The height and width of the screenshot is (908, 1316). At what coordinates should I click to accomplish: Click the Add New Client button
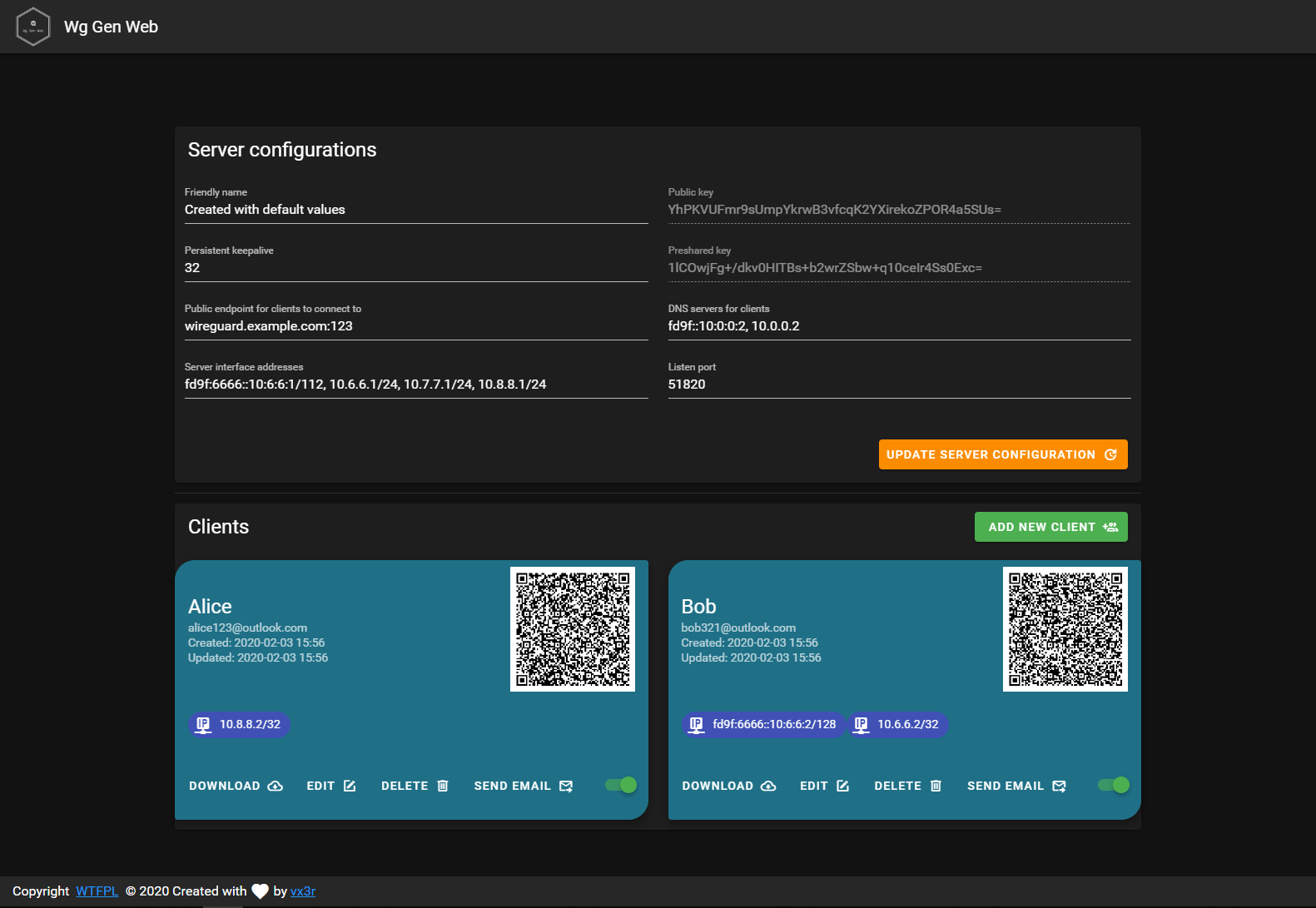[x=1051, y=527]
